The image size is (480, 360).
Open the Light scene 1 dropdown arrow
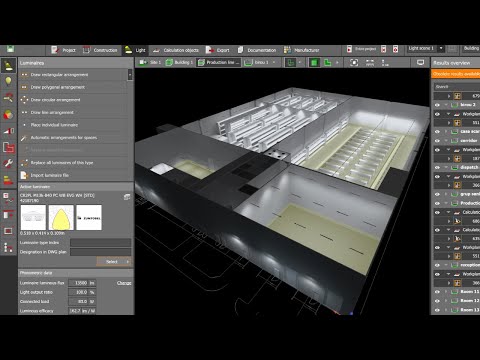[441, 49]
